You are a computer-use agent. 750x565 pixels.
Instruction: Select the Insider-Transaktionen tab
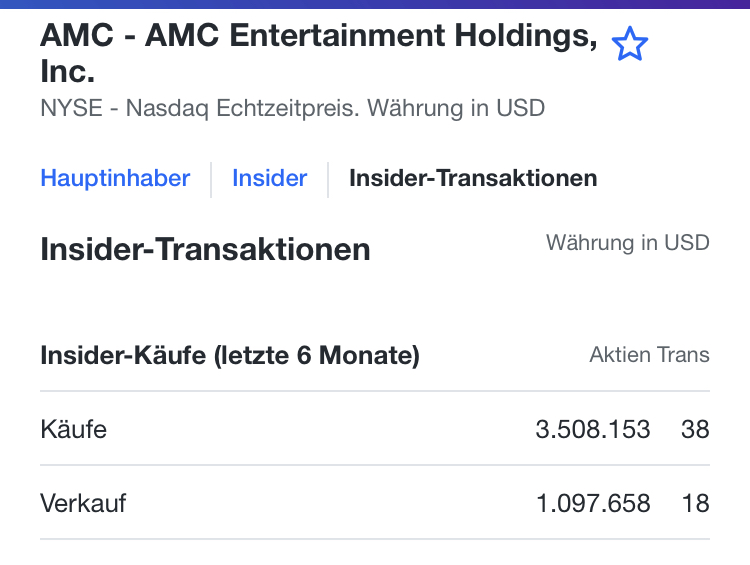[x=472, y=179]
